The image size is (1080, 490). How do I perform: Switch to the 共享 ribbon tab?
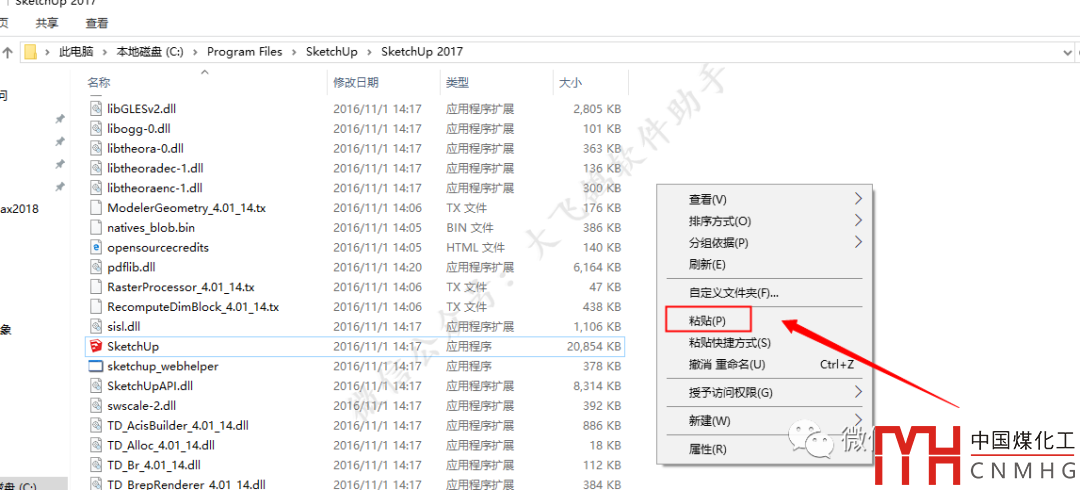[x=46, y=22]
